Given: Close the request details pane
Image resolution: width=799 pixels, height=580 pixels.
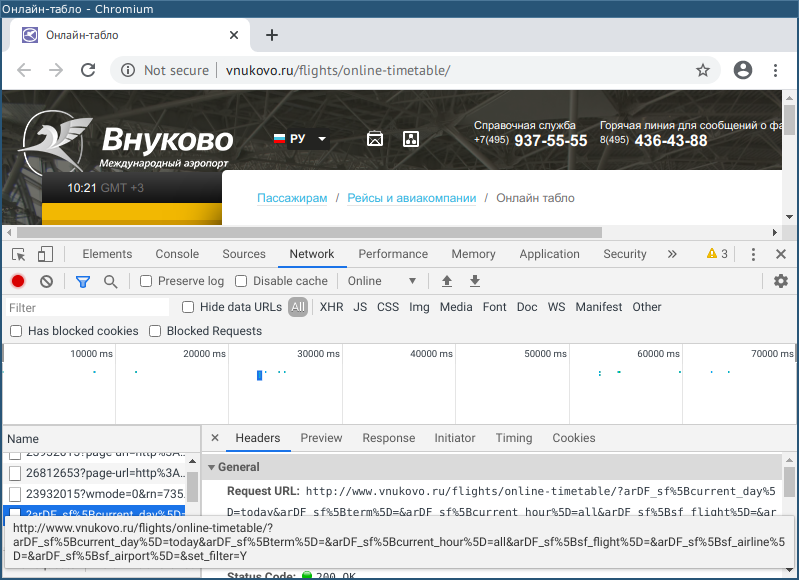Looking at the screenshot, I should [x=215, y=438].
